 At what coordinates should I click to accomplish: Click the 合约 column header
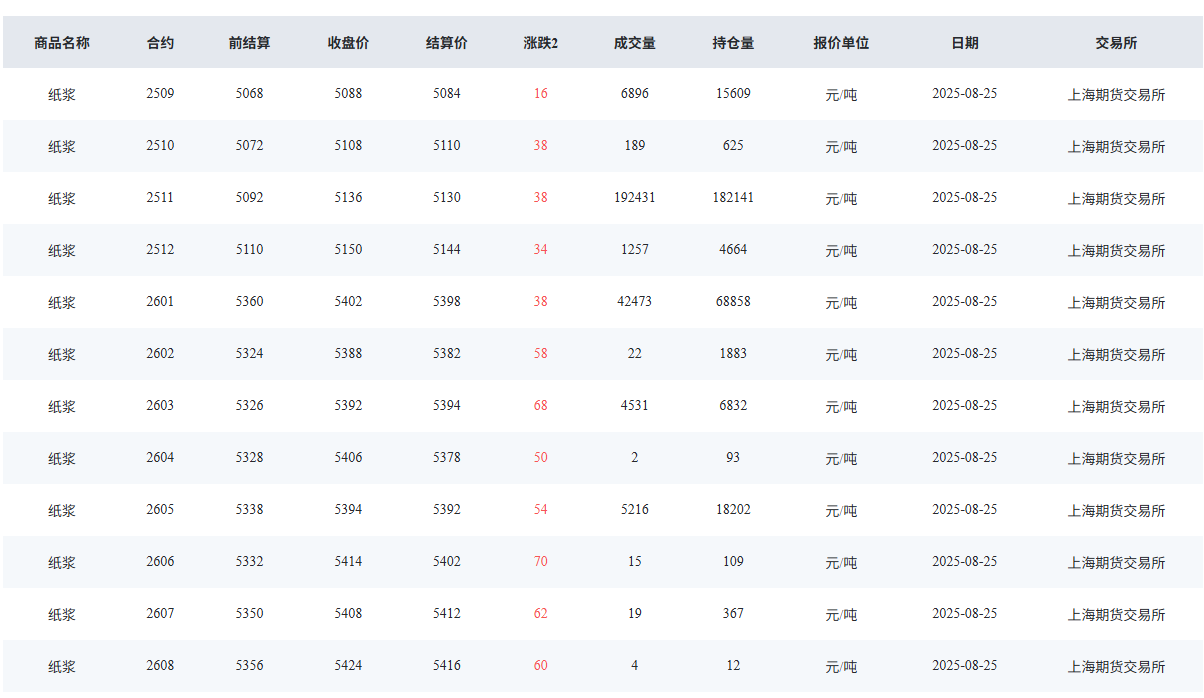coord(160,43)
